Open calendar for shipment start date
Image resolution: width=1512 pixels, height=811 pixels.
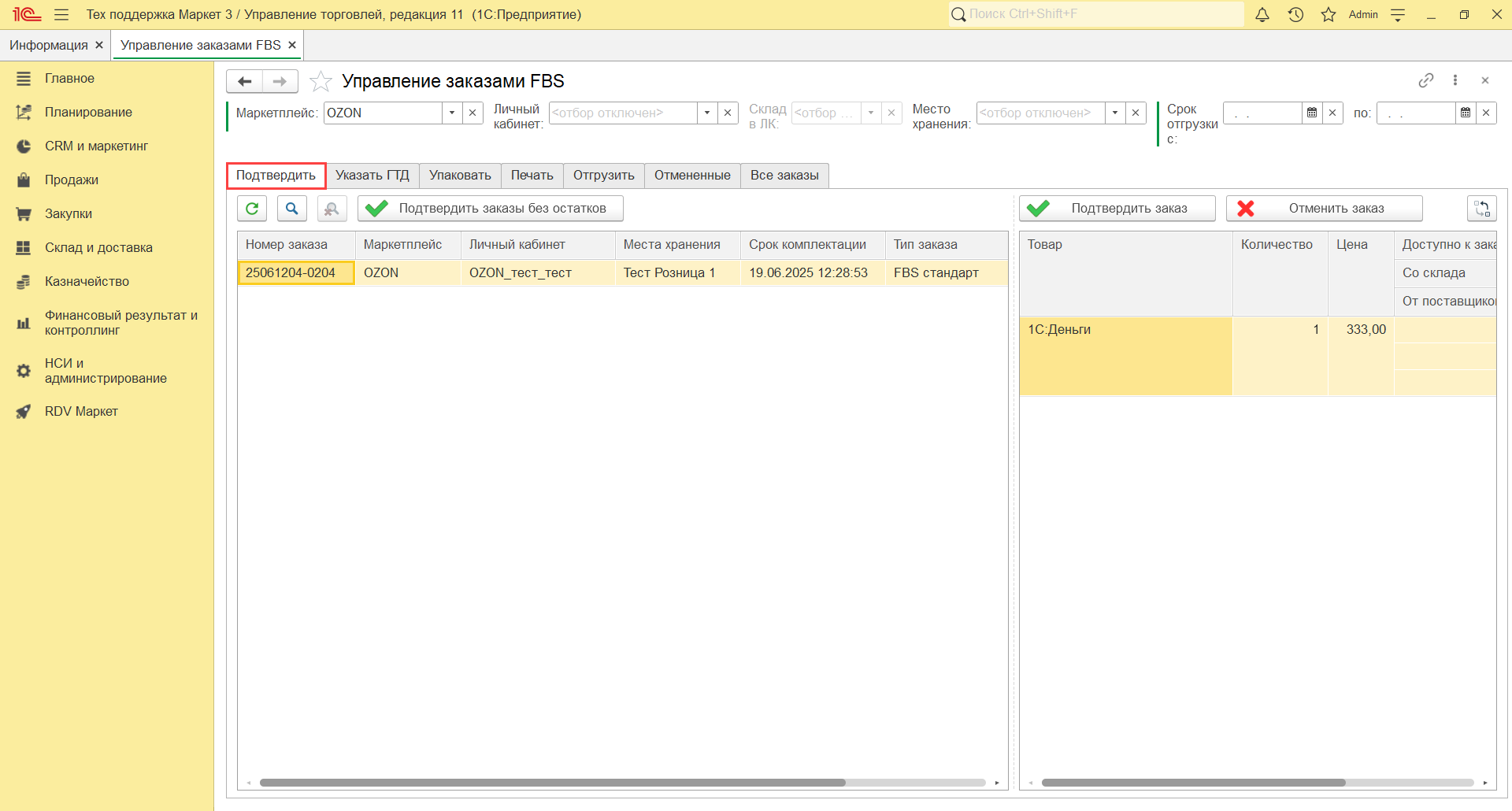click(x=1312, y=113)
